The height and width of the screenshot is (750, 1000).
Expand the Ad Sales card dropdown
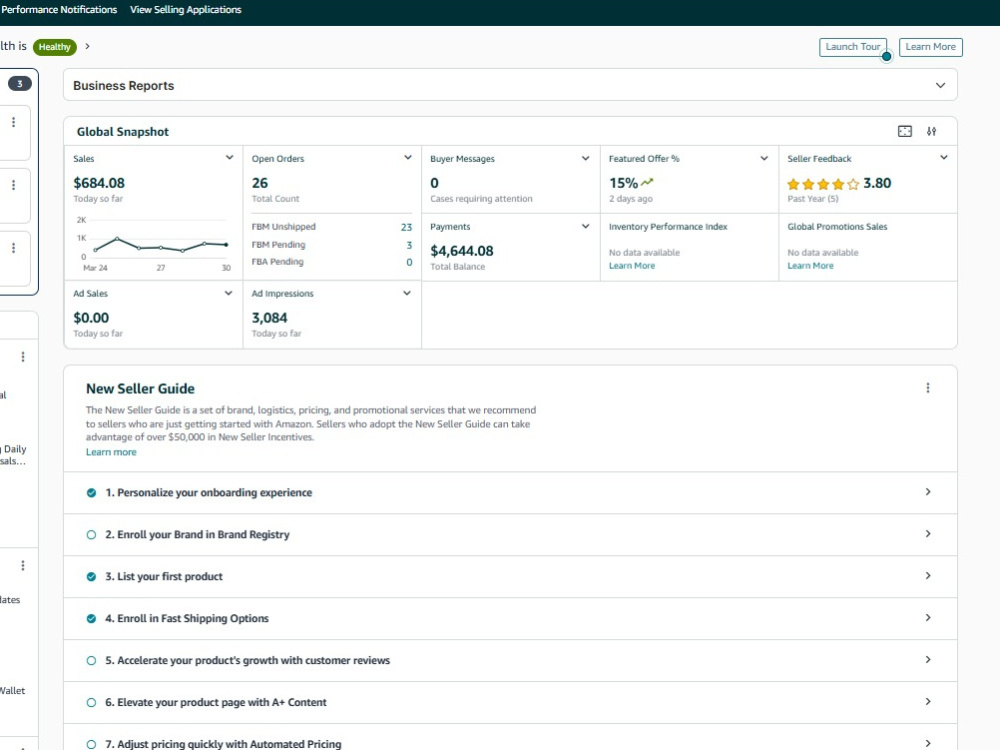[228, 293]
